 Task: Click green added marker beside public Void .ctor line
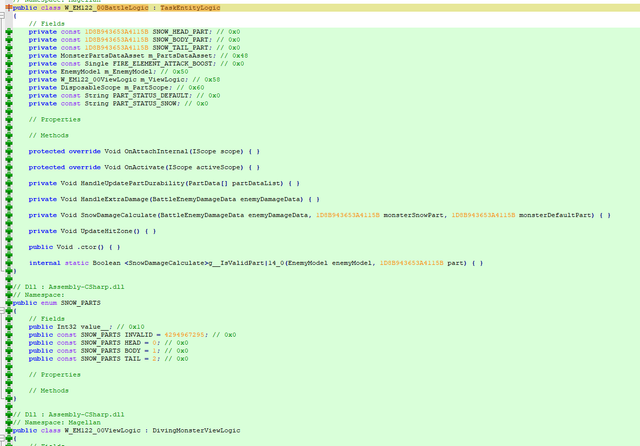point(9,246)
